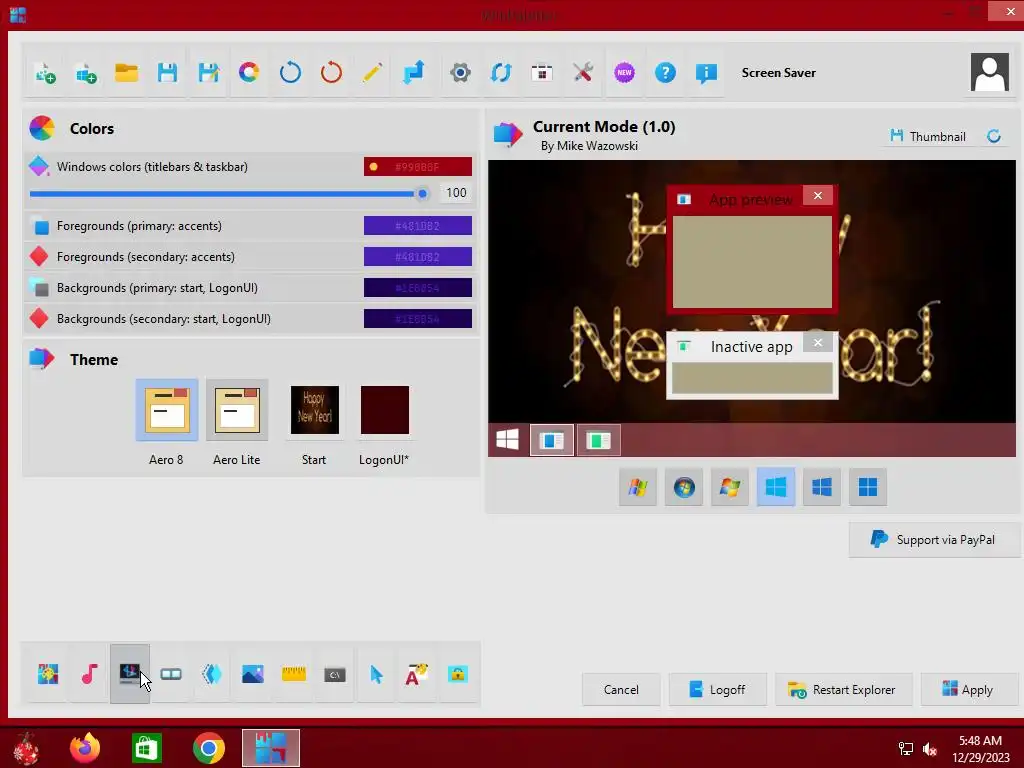
Task: Click the Windows logo with green plus toolbar icon
Action: (x=86, y=72)
